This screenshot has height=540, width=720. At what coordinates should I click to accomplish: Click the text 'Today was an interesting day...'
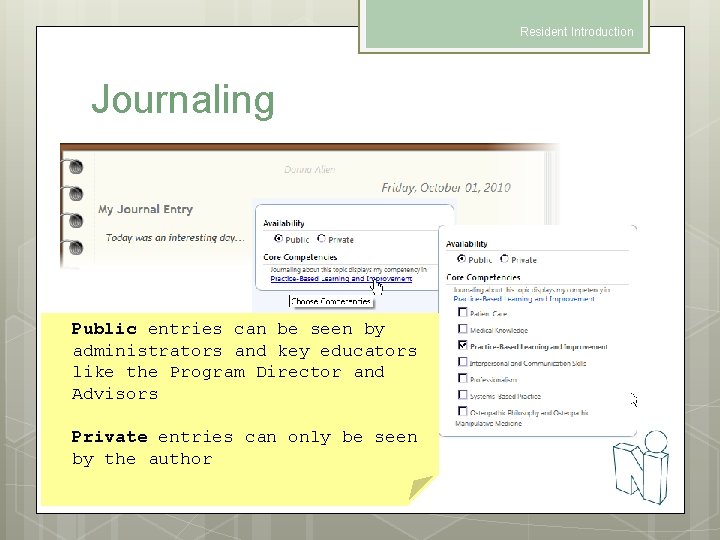(175, 238)
